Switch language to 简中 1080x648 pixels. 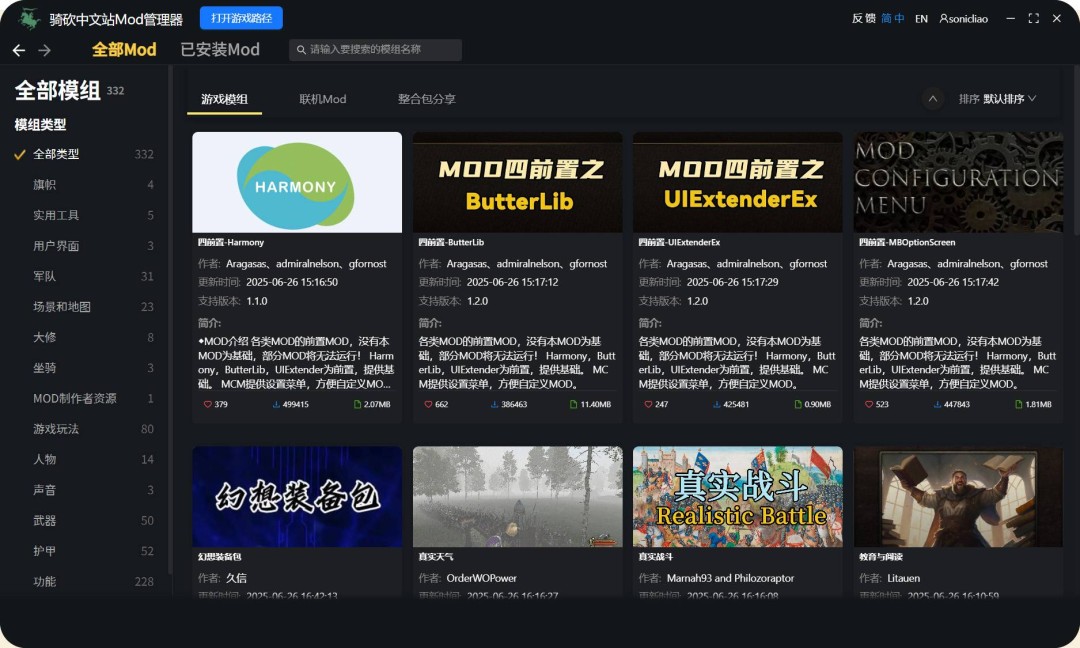[x=892, y=17]
